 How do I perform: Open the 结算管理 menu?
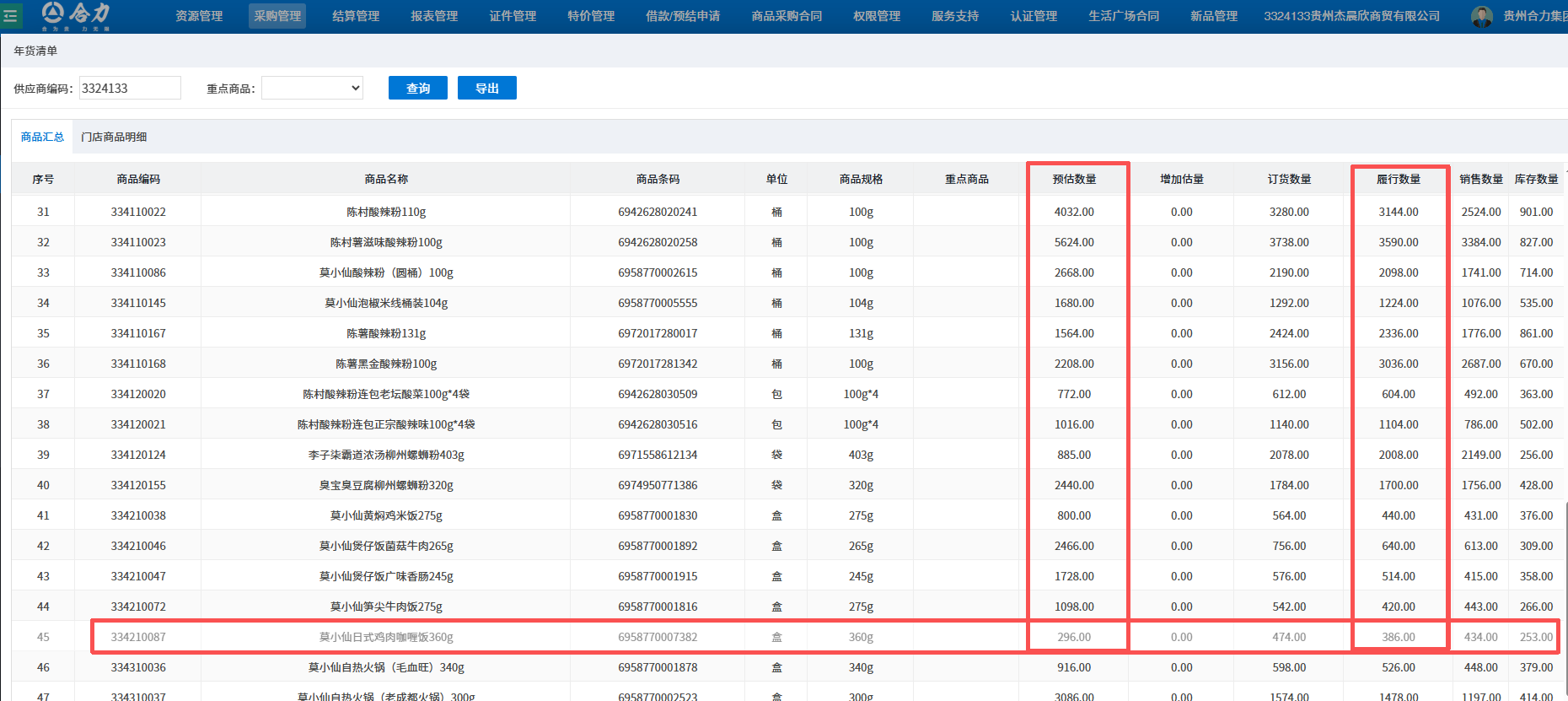tap(356, 16)
